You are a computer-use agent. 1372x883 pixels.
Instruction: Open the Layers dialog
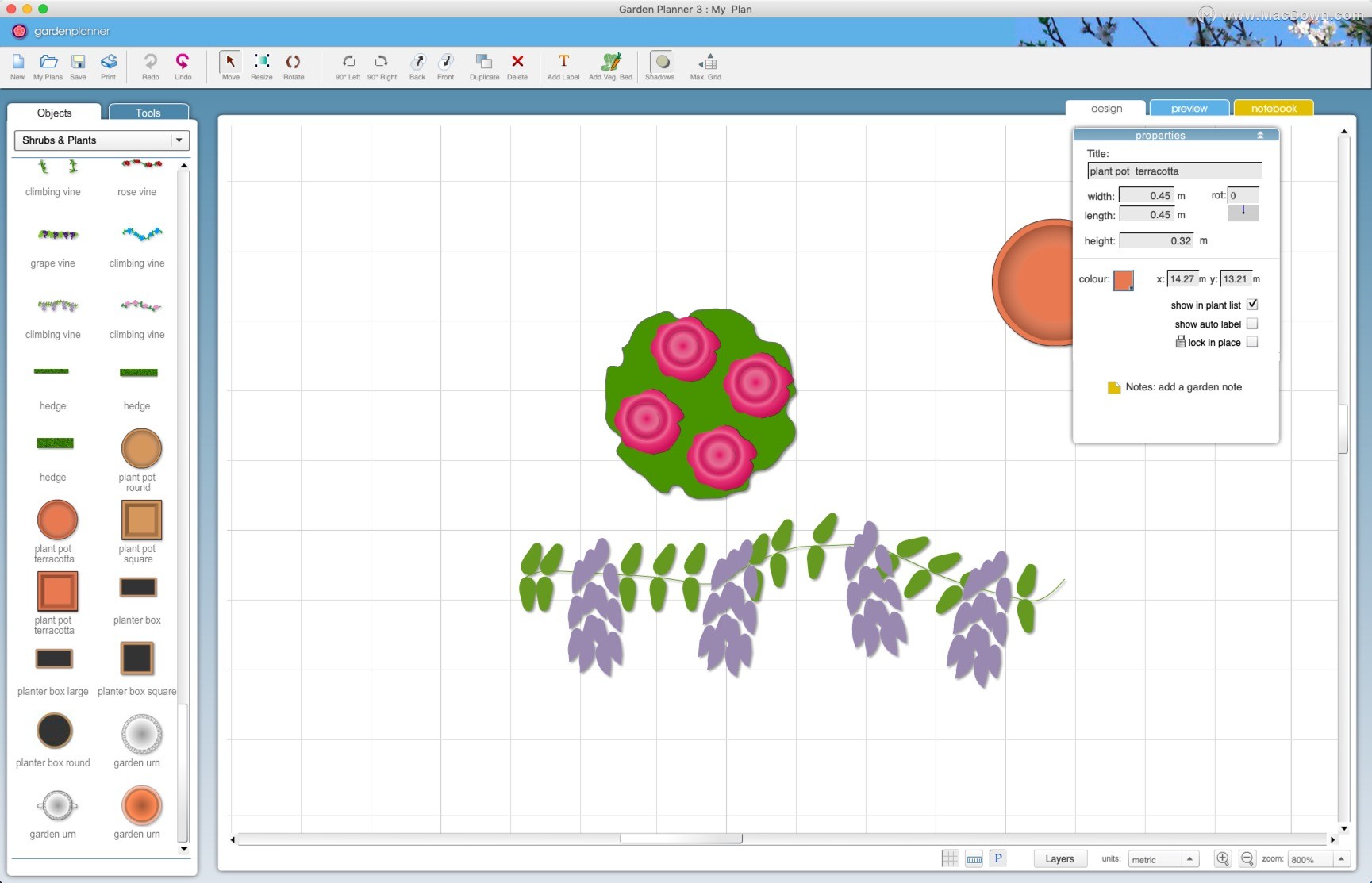[x=1059, y=858]
